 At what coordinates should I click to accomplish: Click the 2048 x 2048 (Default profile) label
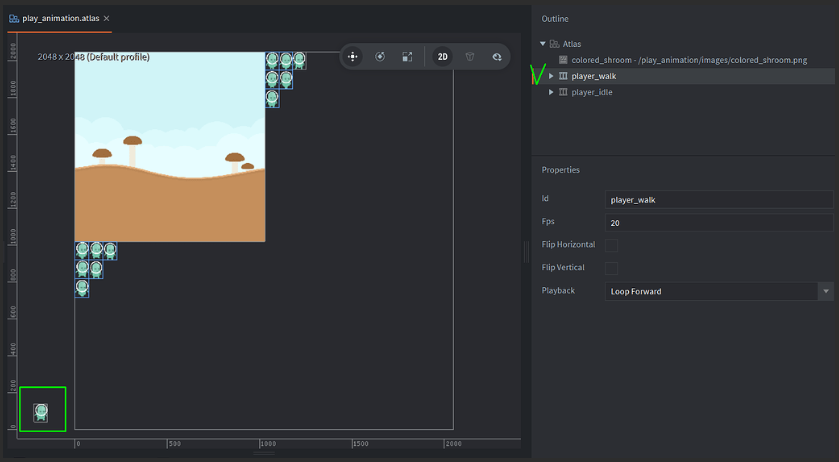(x=94, y=57)
